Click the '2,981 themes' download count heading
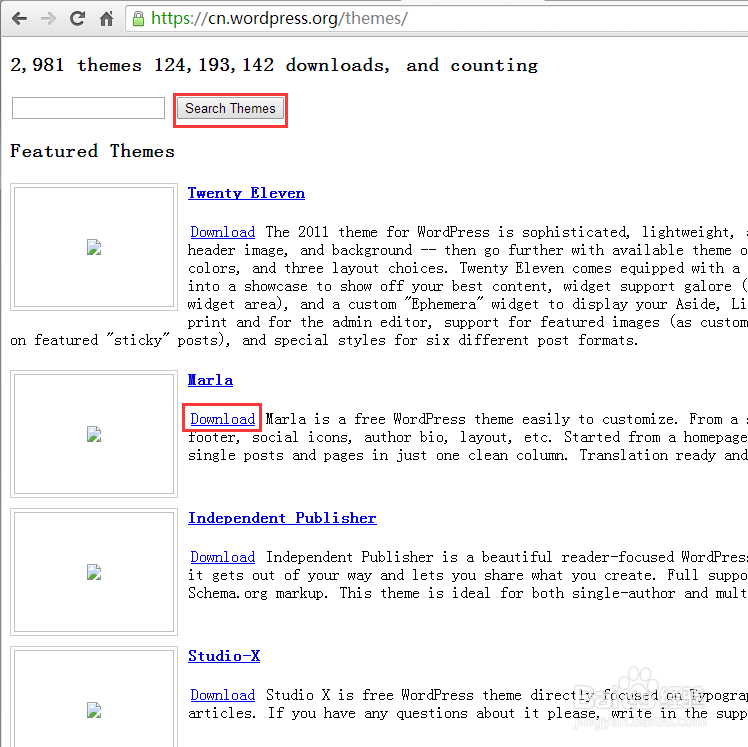 pos(274,65)
